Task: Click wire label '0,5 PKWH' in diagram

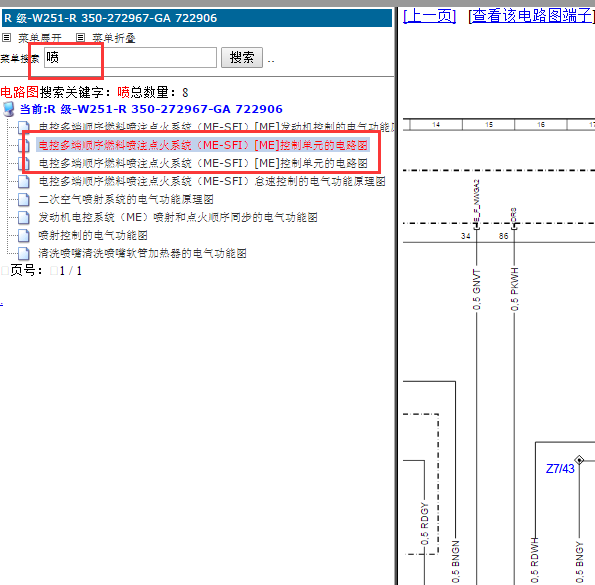Action: click(514, 289)
